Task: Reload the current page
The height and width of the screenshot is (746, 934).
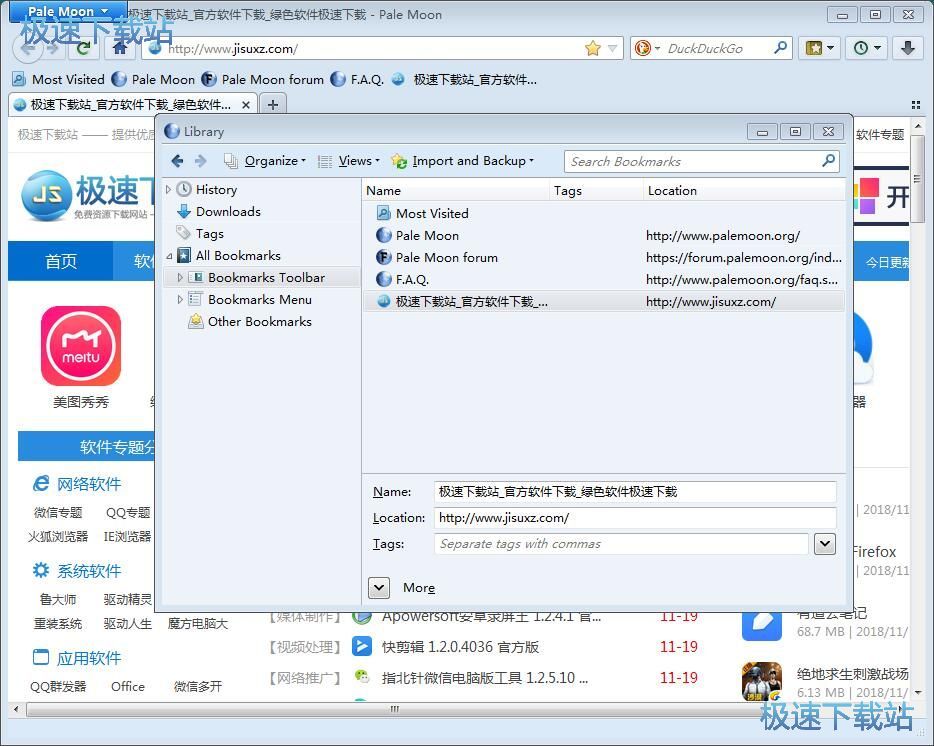Action: (x=83, y=48)
